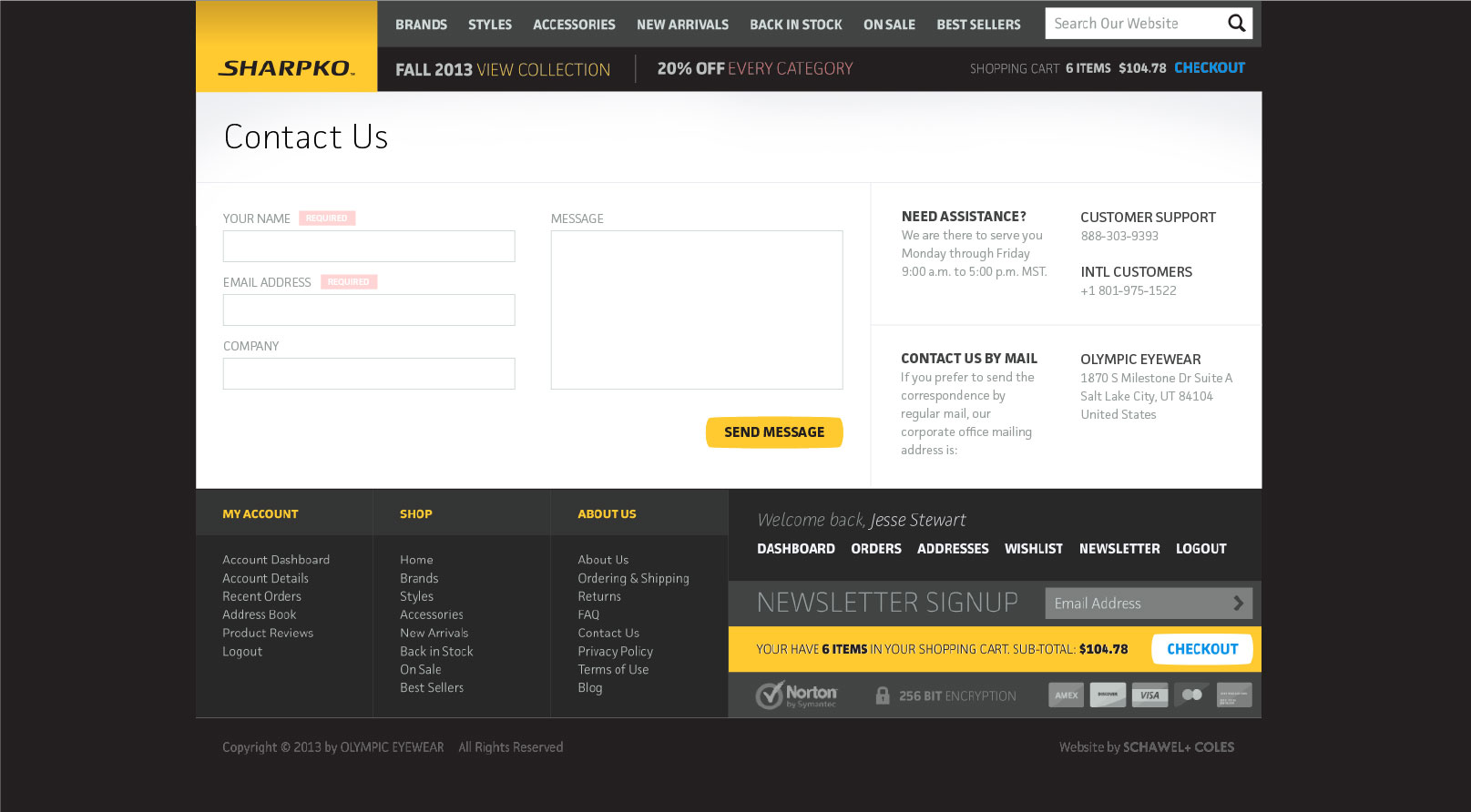Image resolution: width=1471 pixels, height=812 pixels.
Task: Click the AMEX card icon
Action: [1066, 695]
